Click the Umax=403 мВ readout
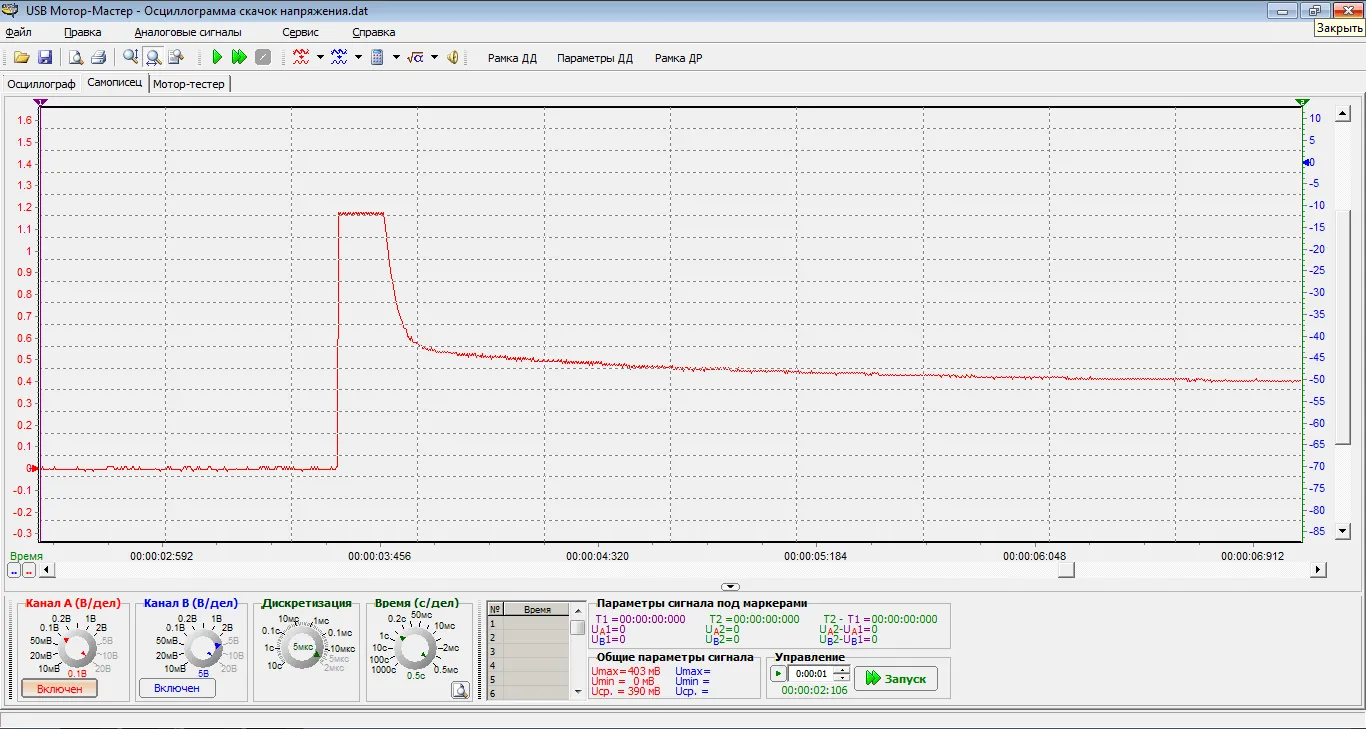Viewport: 1366px width, 729px height. click(625, 671)
